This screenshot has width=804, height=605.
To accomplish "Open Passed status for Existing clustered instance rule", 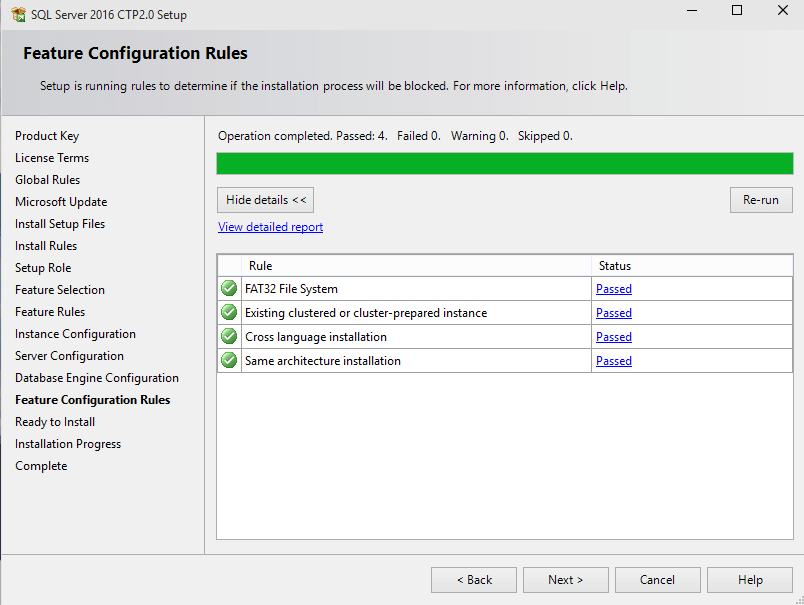I will click(x=614, y=313).
